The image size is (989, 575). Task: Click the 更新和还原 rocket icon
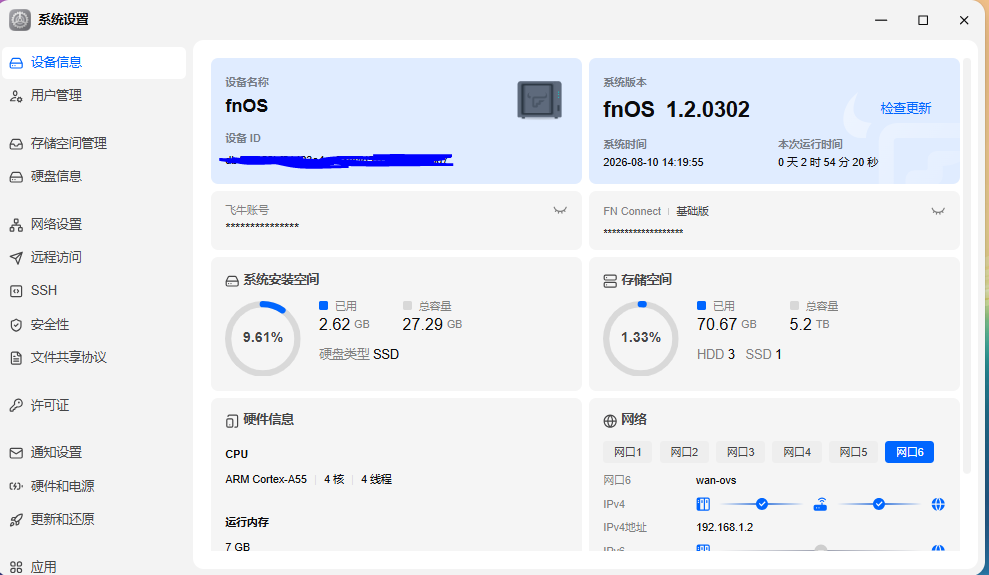16,520
